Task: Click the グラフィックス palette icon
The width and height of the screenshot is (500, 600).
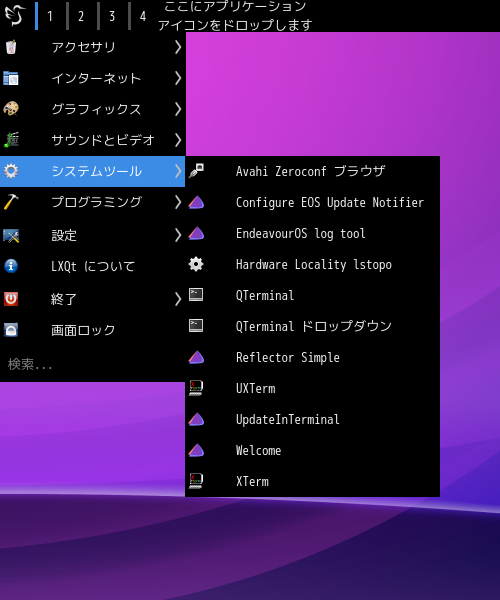Action: [x=11, y=109]
